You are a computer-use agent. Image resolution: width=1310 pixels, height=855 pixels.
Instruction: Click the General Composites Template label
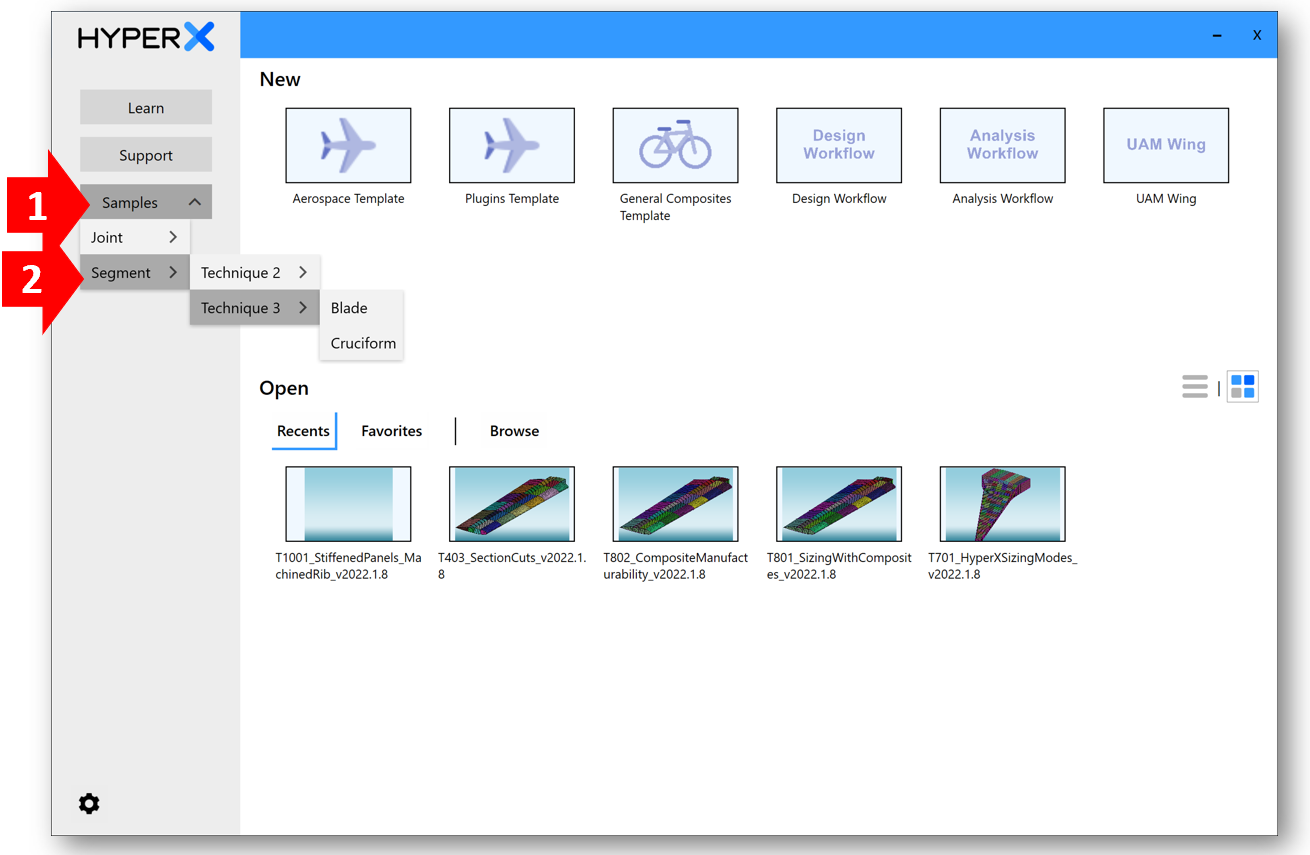pos(675,207)
